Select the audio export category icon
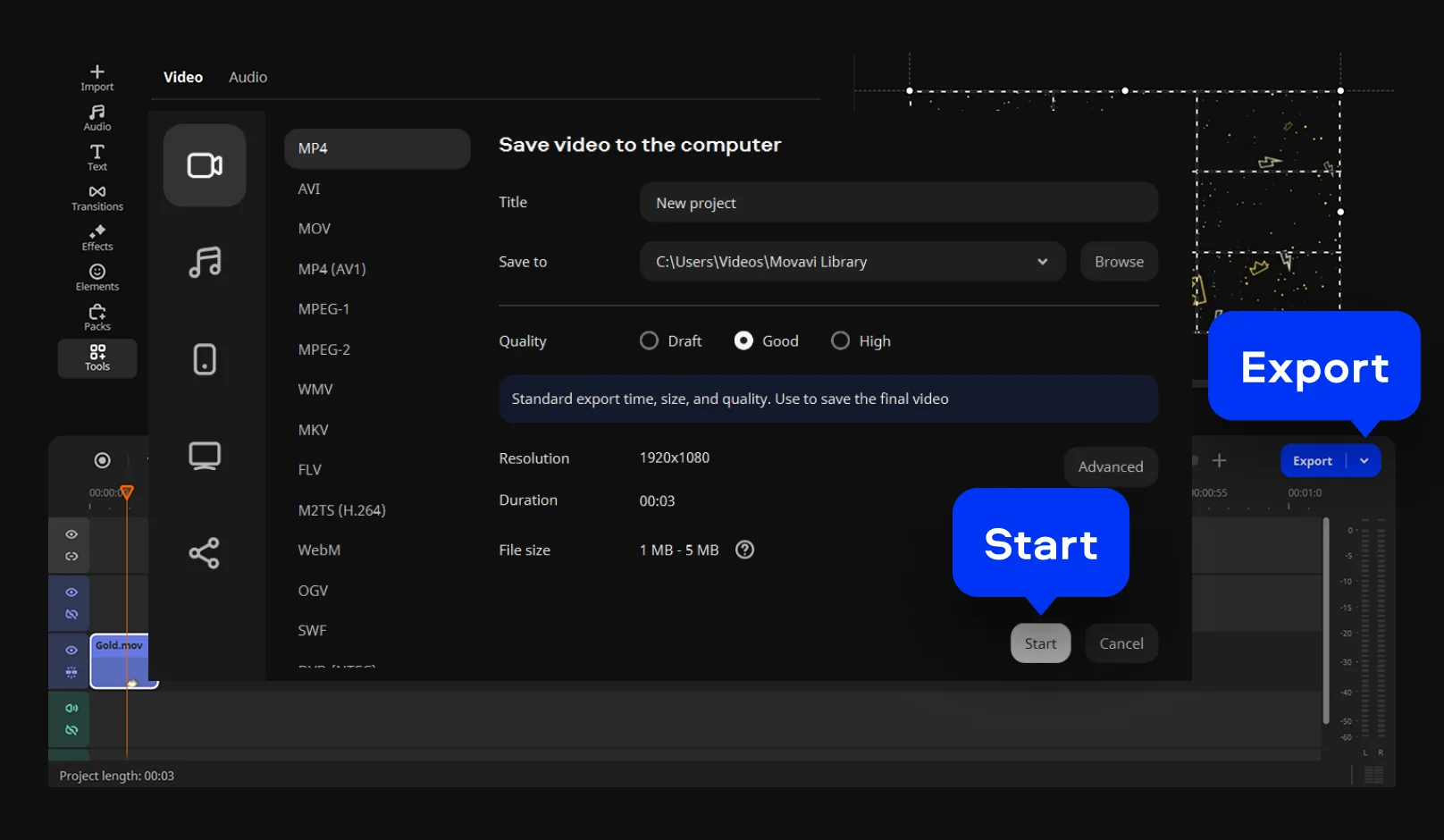 [x=205, y=262]
